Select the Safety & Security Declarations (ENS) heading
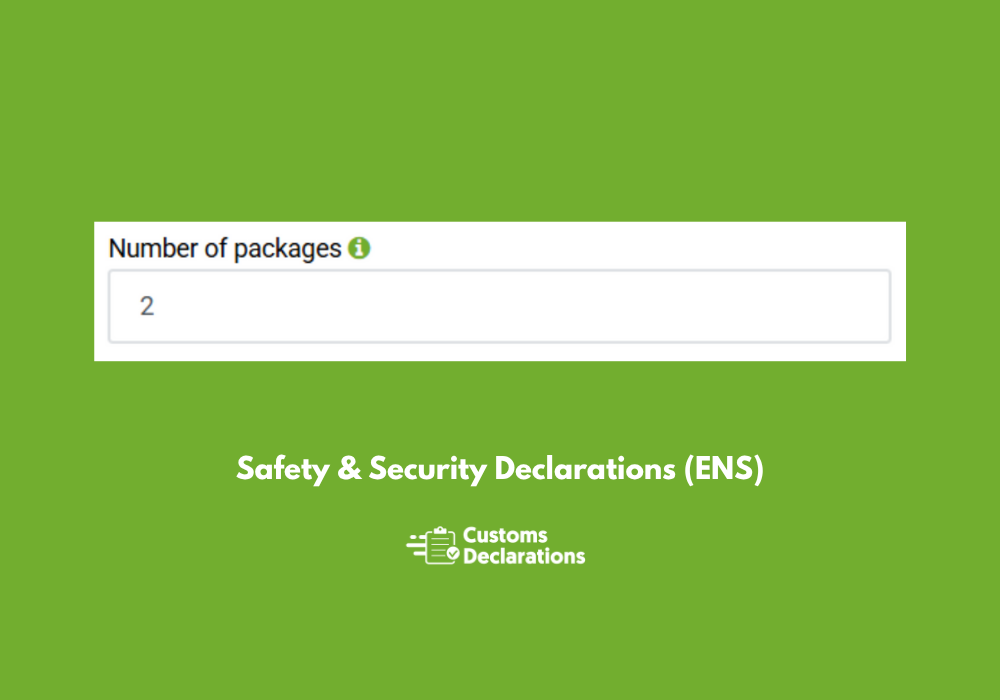Viewport: 1000px width, 700px height. pyautogui.click(x=500, y=469)
